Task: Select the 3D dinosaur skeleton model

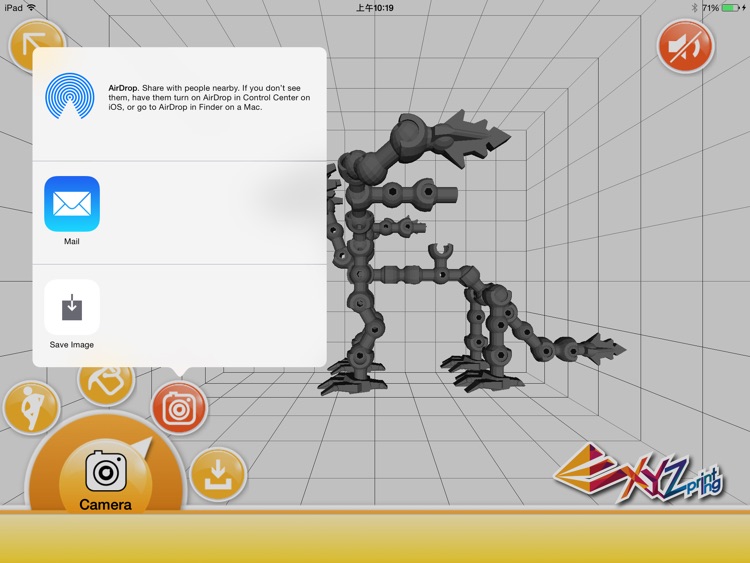Action: pyautogui.click(x=471, y=254)
